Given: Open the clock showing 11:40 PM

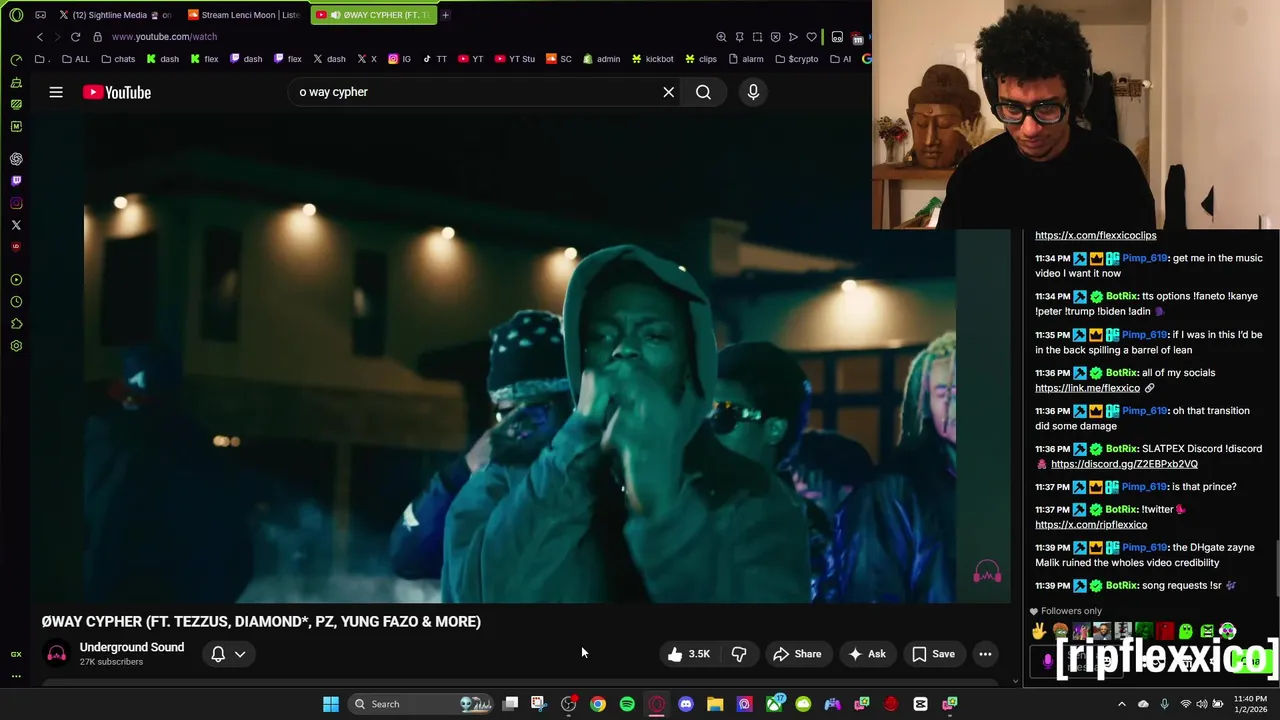Looking at the screenshot, I should 1250,704.
